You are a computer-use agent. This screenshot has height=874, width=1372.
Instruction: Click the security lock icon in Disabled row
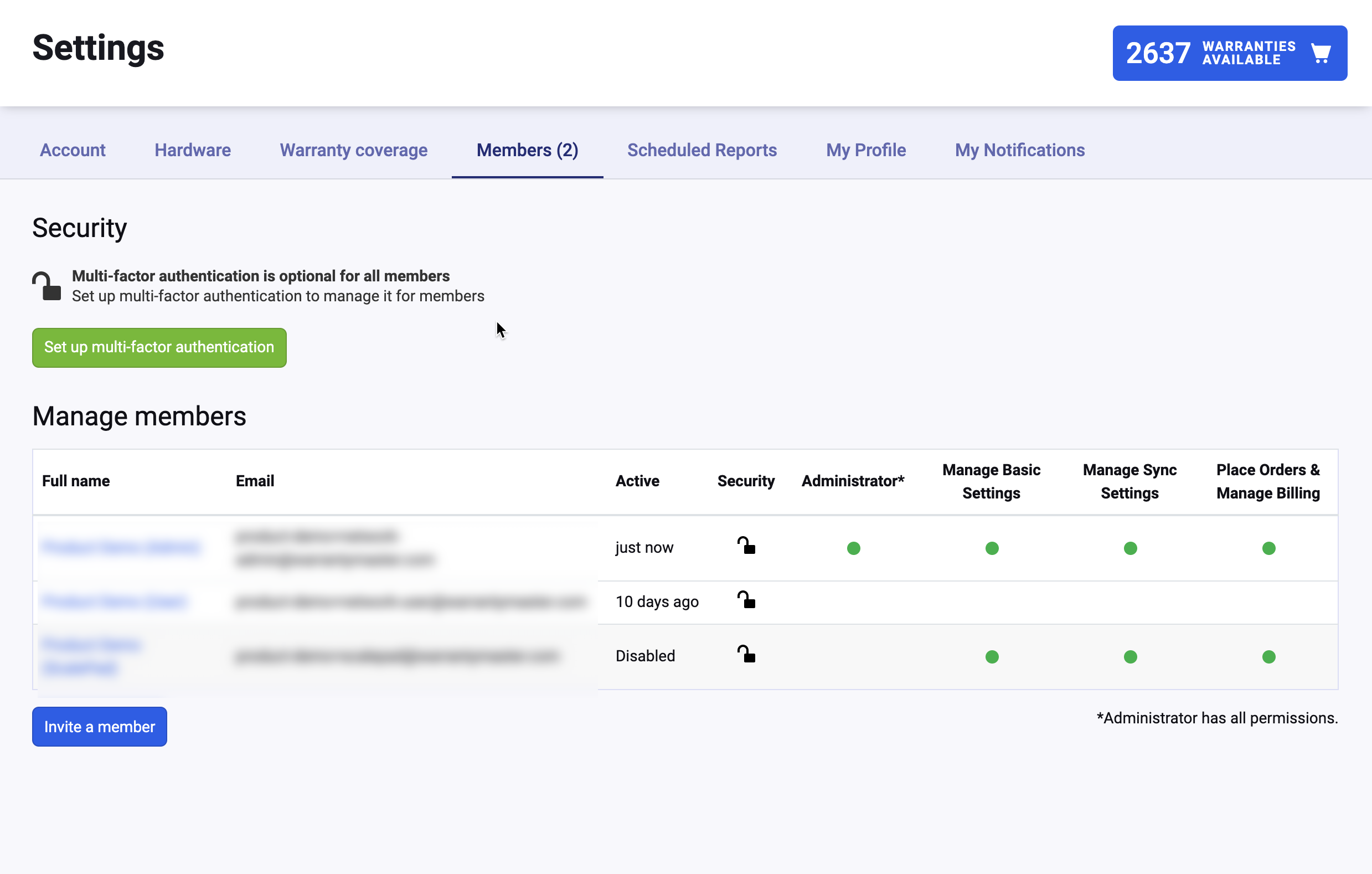(746, 655)
